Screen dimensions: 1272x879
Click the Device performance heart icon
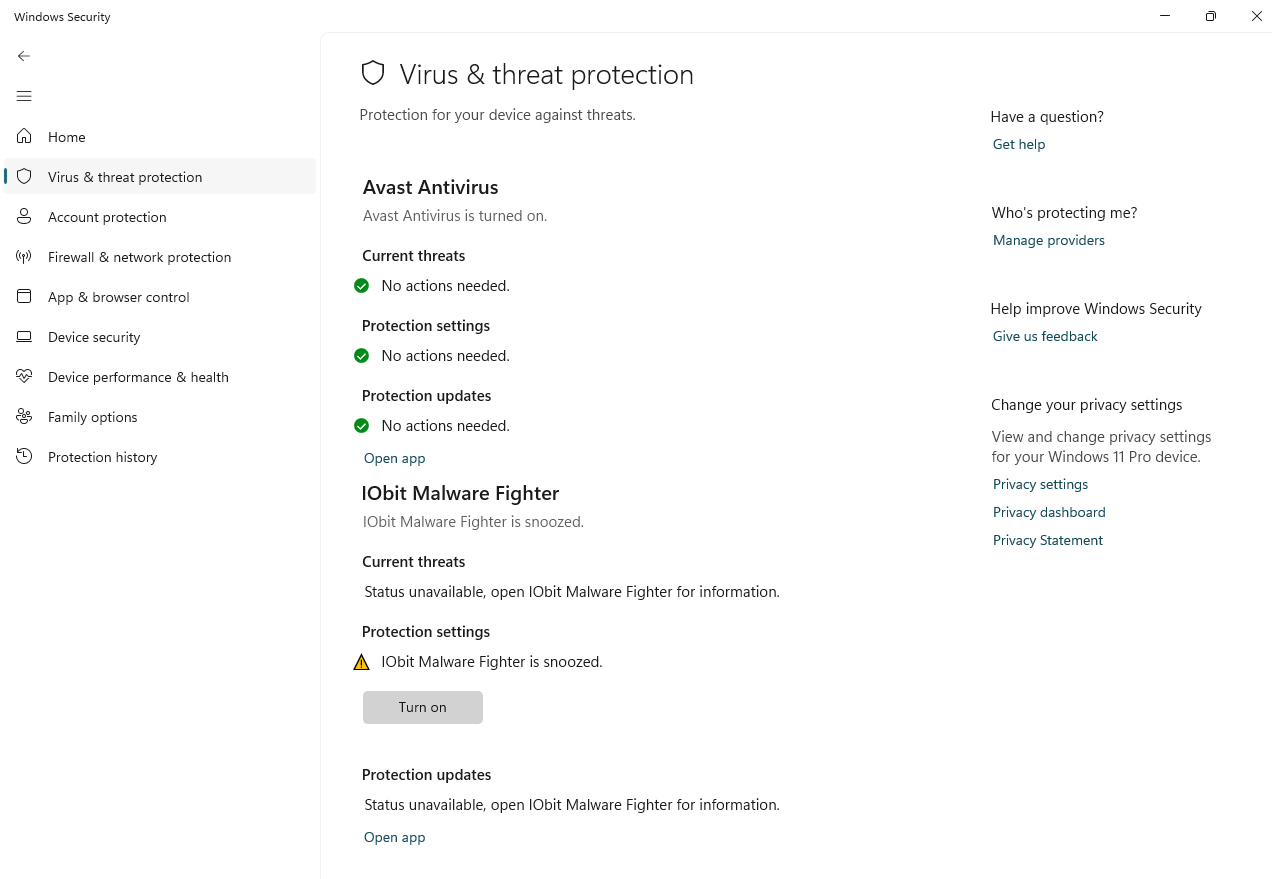(x=24, y=377)
